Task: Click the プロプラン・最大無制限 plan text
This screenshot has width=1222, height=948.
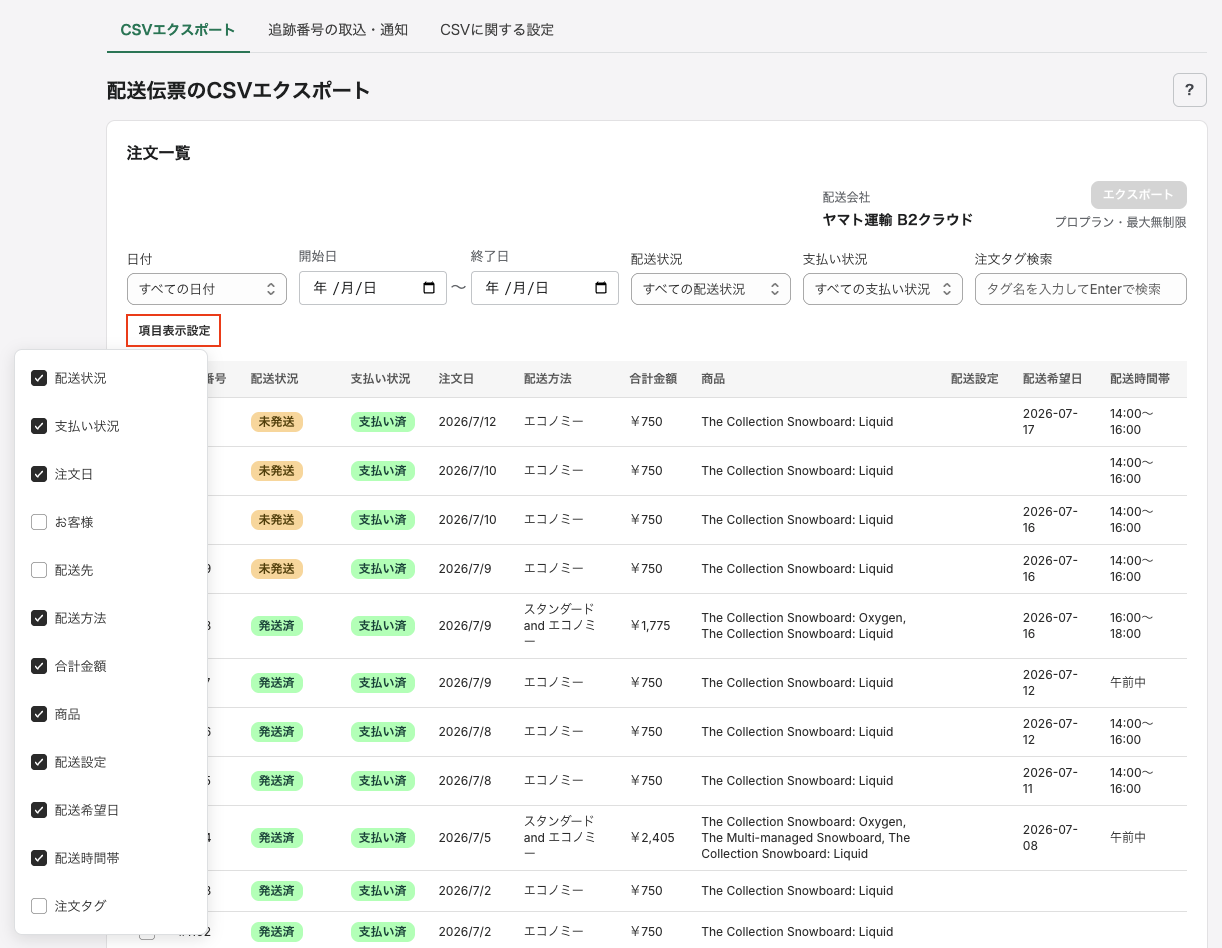Action: pos(1121,222)
